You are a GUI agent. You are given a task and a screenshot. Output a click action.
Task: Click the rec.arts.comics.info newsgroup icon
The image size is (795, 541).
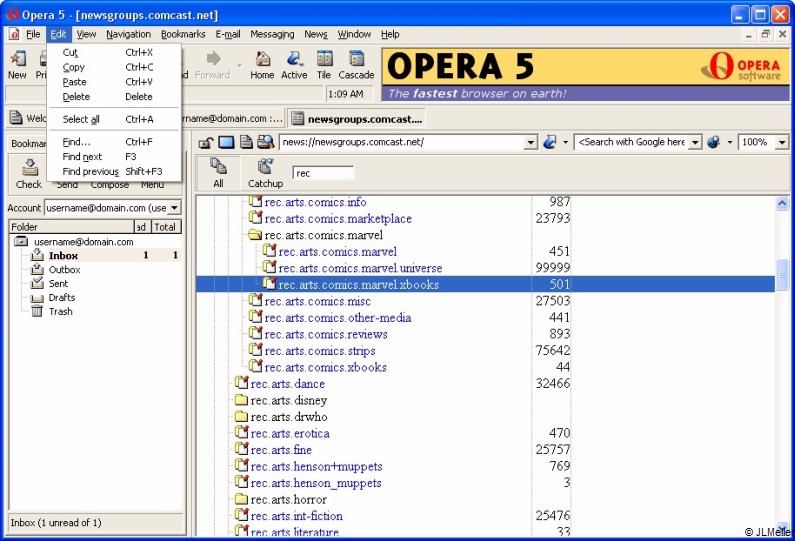tap(256, 201)
